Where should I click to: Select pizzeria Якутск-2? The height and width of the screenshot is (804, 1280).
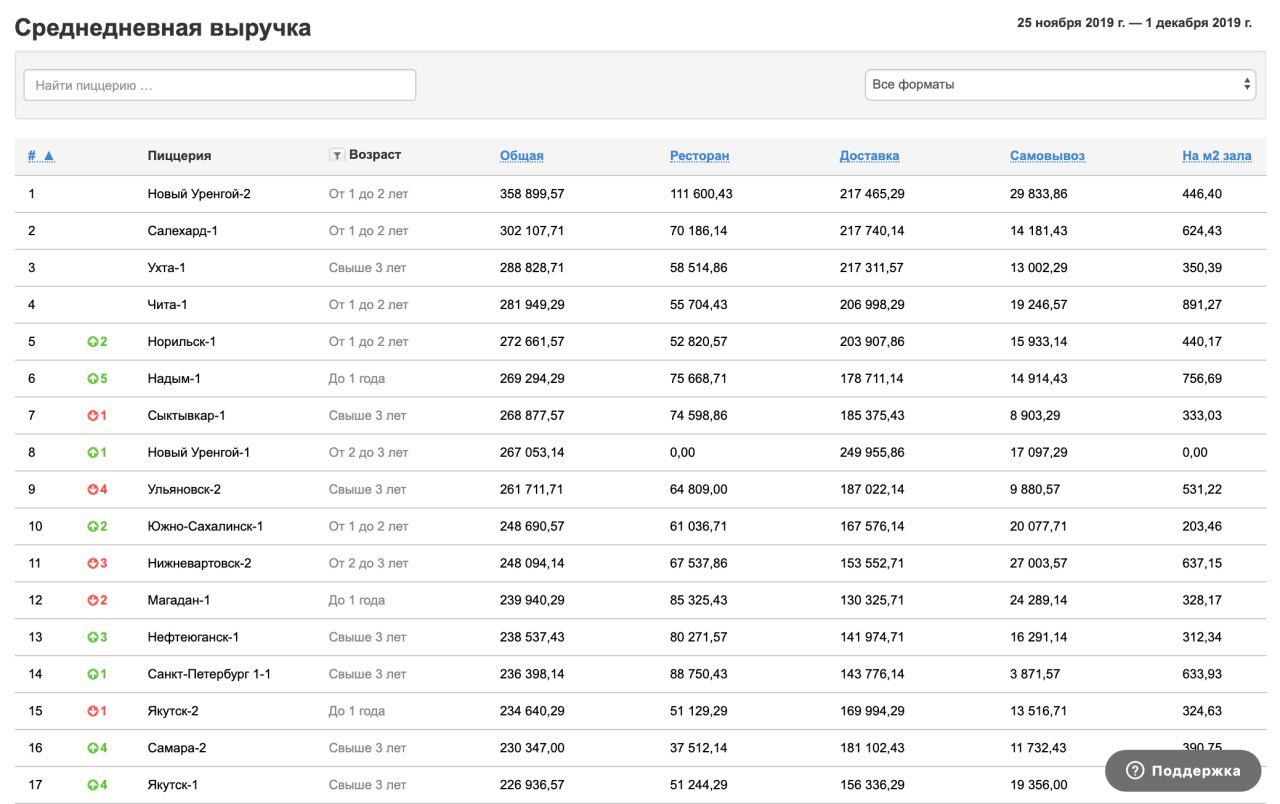tap(174, 712)
